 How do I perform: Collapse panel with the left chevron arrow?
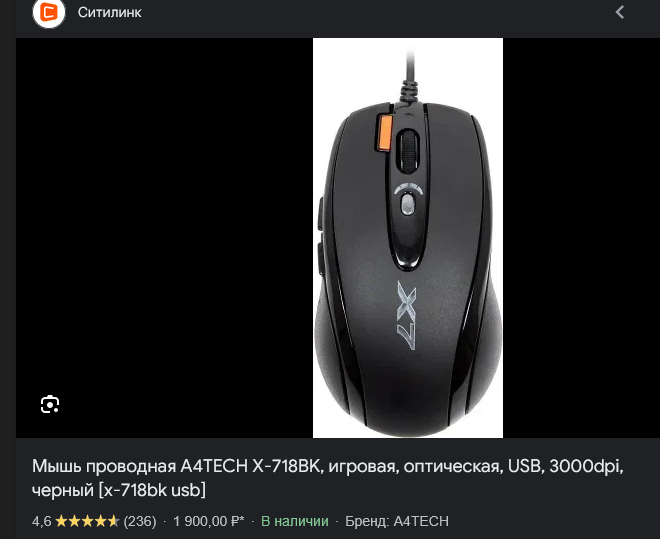(x=620, y=12)
